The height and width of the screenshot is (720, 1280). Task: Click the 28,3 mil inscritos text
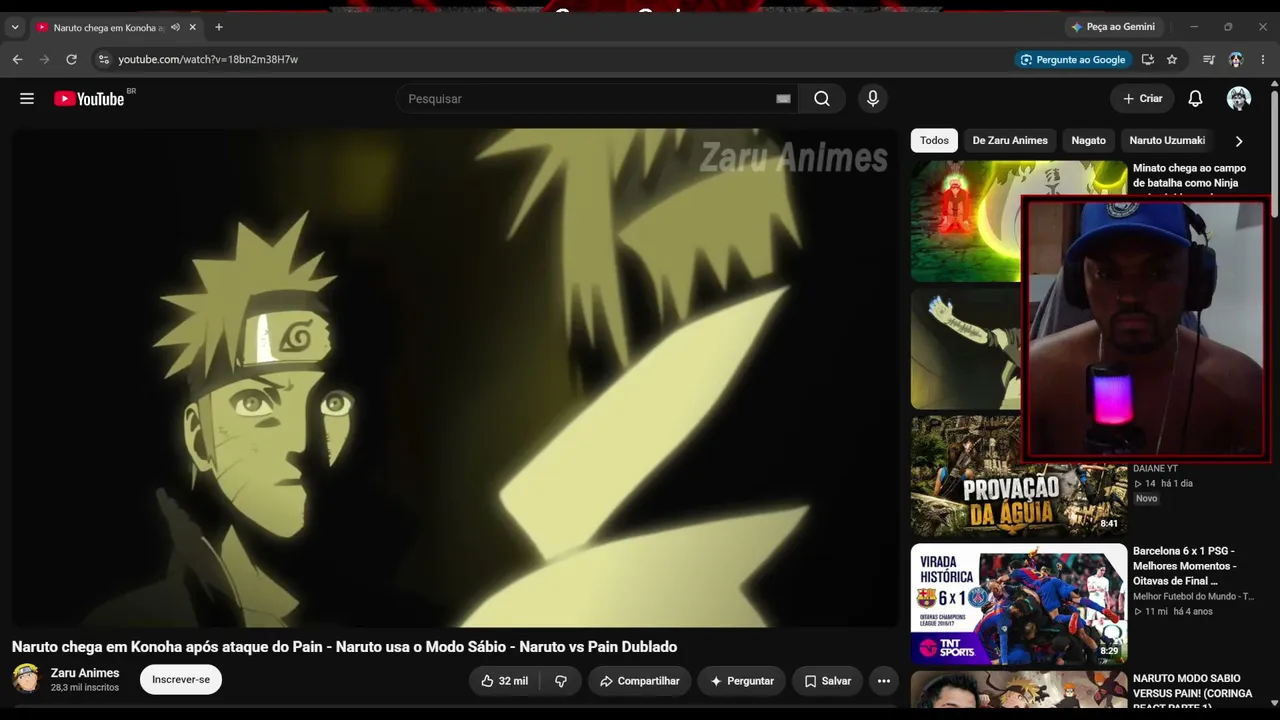[x=85, y=688]
